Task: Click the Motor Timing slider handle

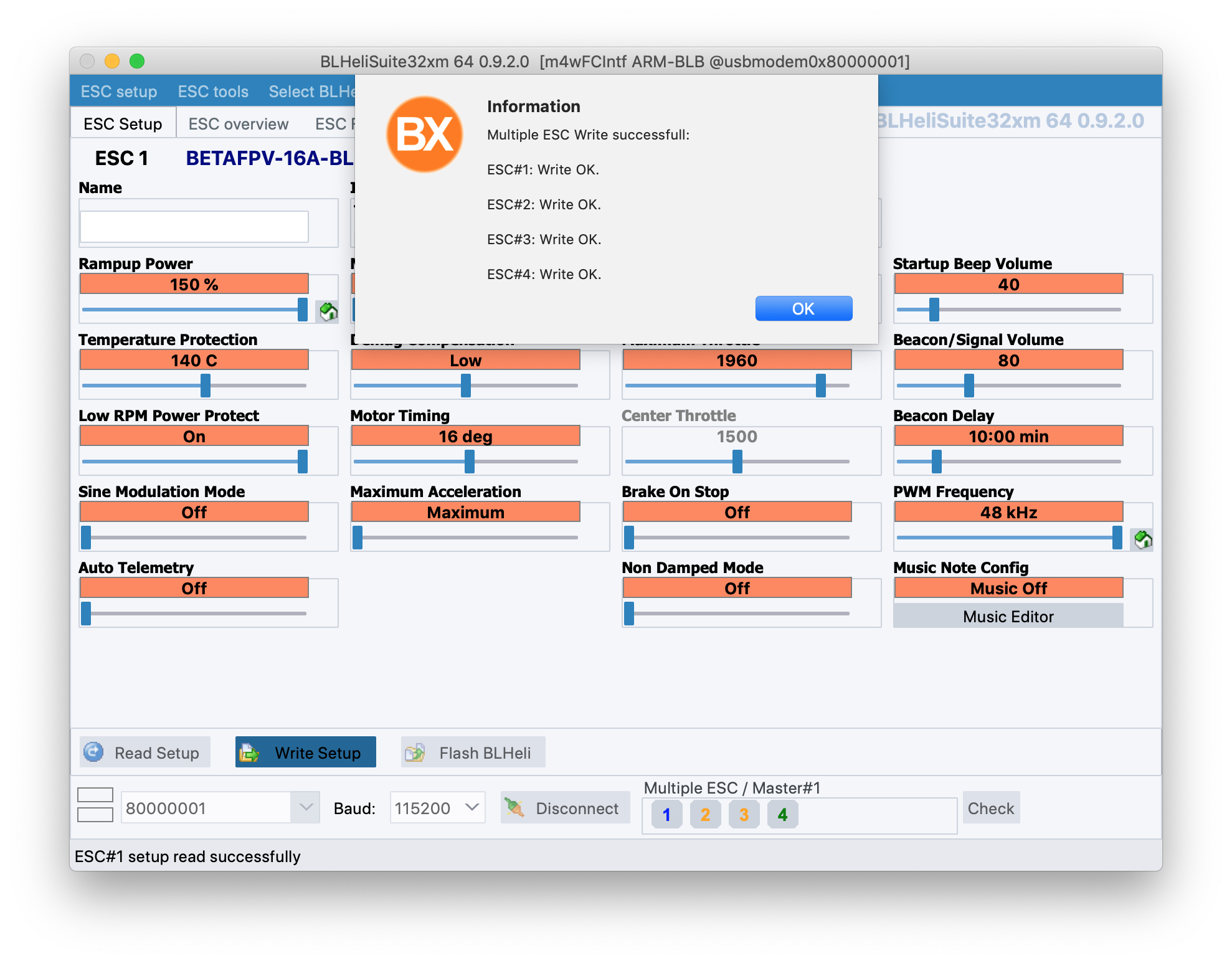Action: tap(470, 462)
